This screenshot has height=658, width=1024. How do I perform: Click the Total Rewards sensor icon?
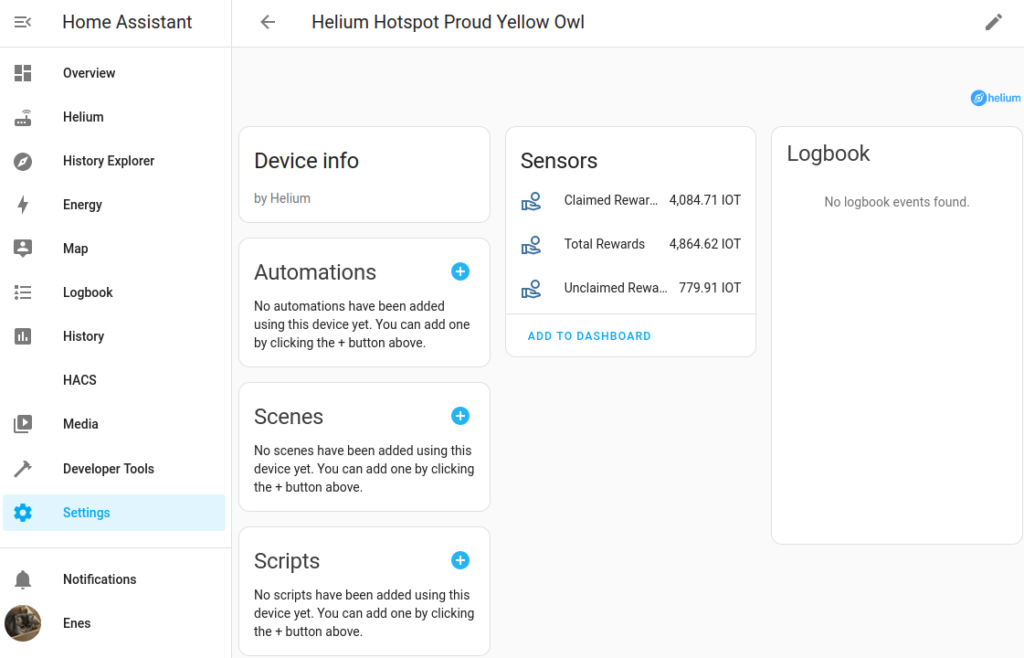point(531,245)
